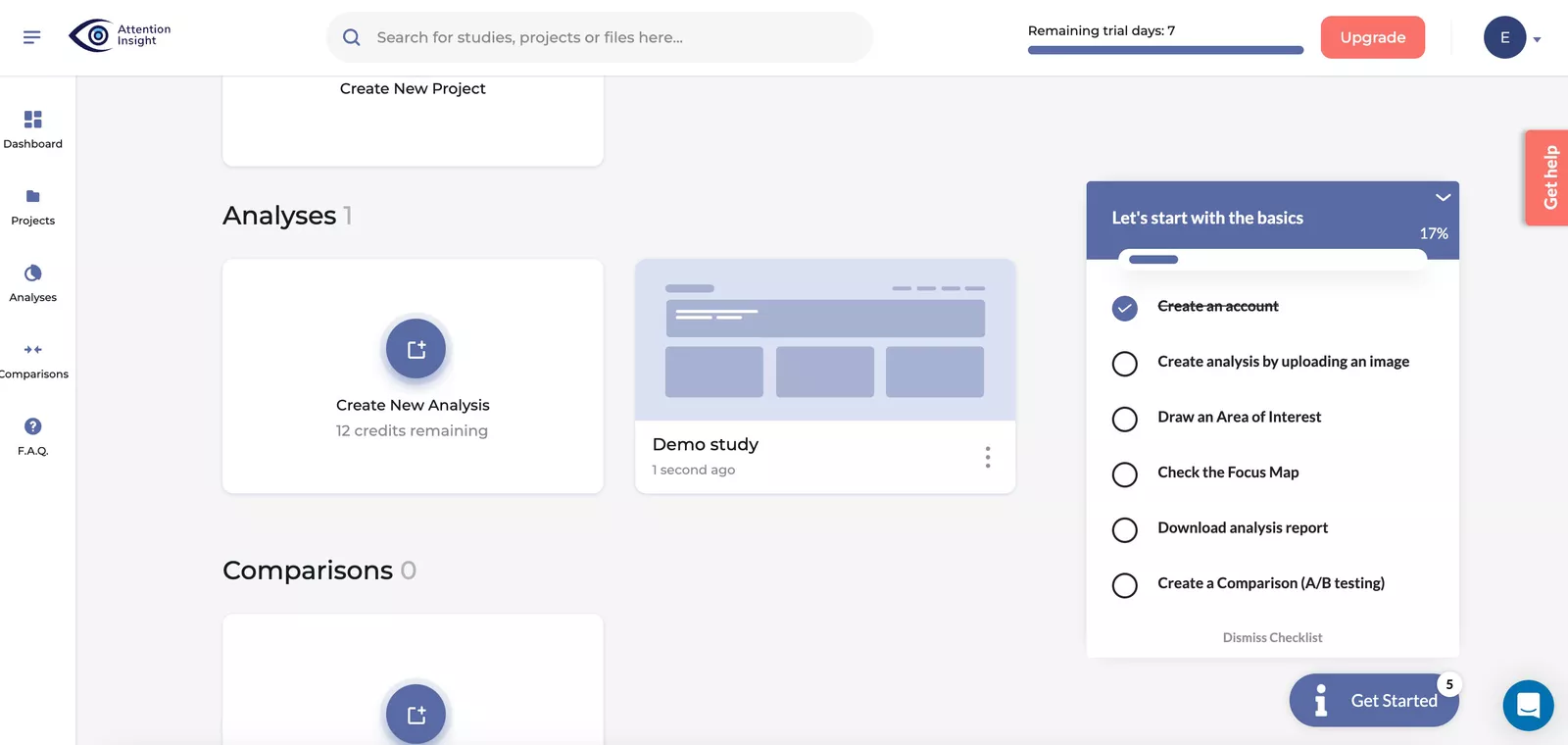
Task: Collapse the basics checklist chevron
Action: click(x=1443, y=197)
